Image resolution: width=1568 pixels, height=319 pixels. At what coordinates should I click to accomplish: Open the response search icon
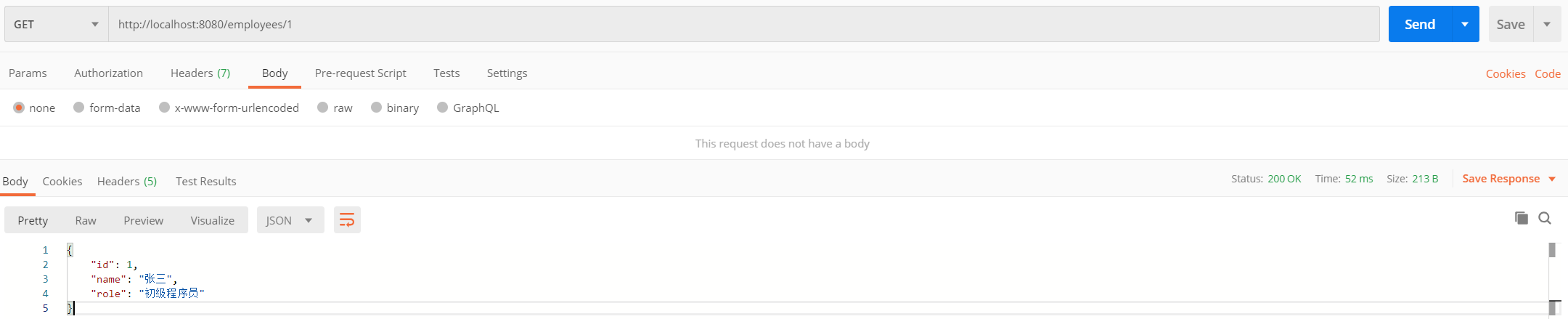click(x=1545, y=218)
